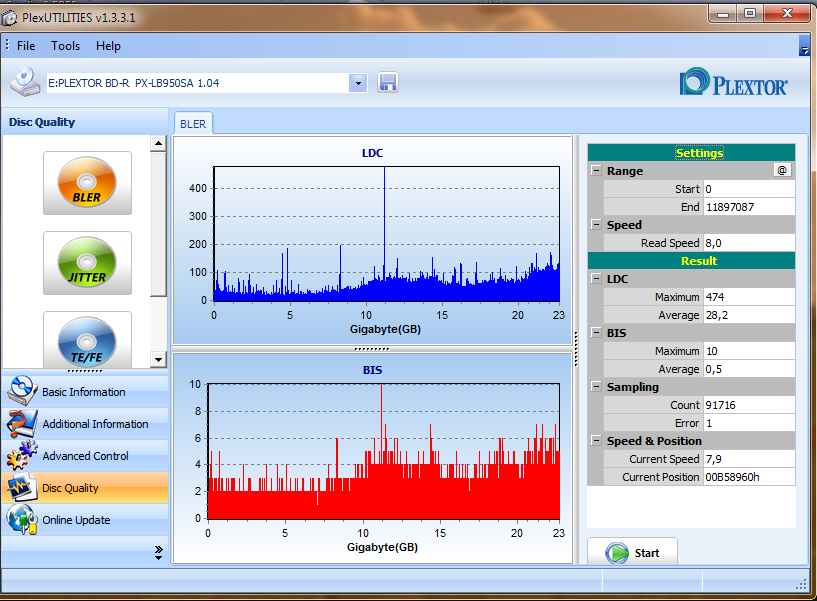Select Basic Information in navigation
This screenshot has width=817, height=601.
tap(85, 391)
